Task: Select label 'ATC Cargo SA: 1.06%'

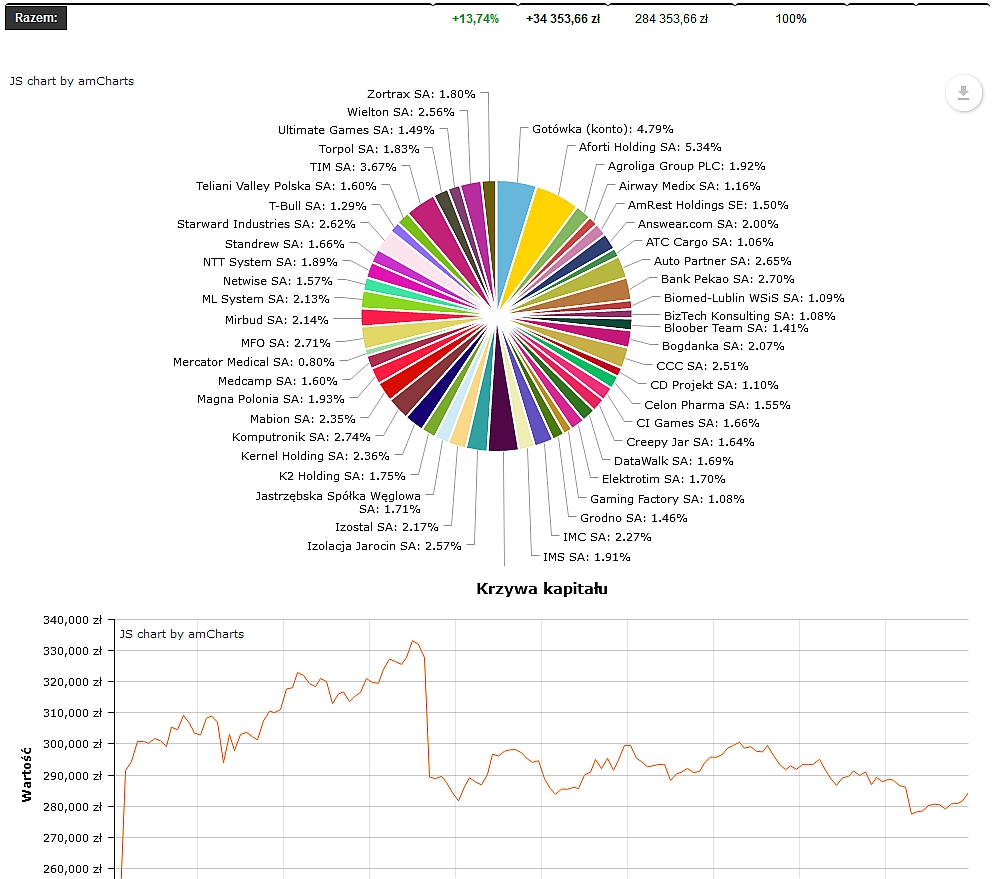Action: pos(710,242)
